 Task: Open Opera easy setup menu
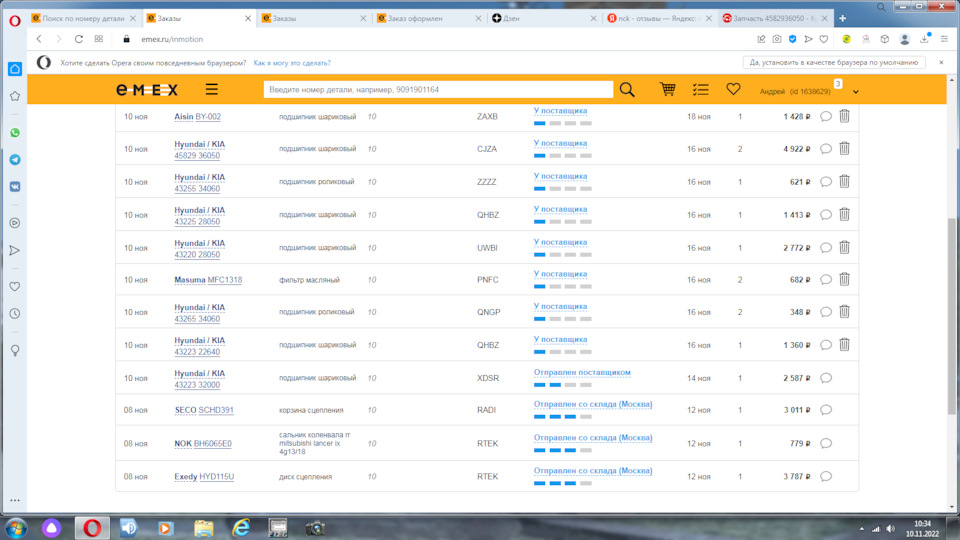click(944, 39)
